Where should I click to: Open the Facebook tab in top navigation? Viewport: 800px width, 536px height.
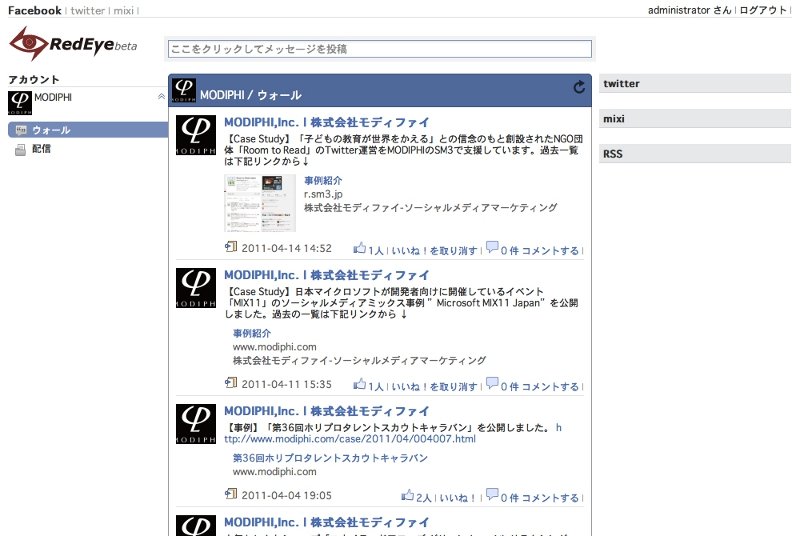35,10
